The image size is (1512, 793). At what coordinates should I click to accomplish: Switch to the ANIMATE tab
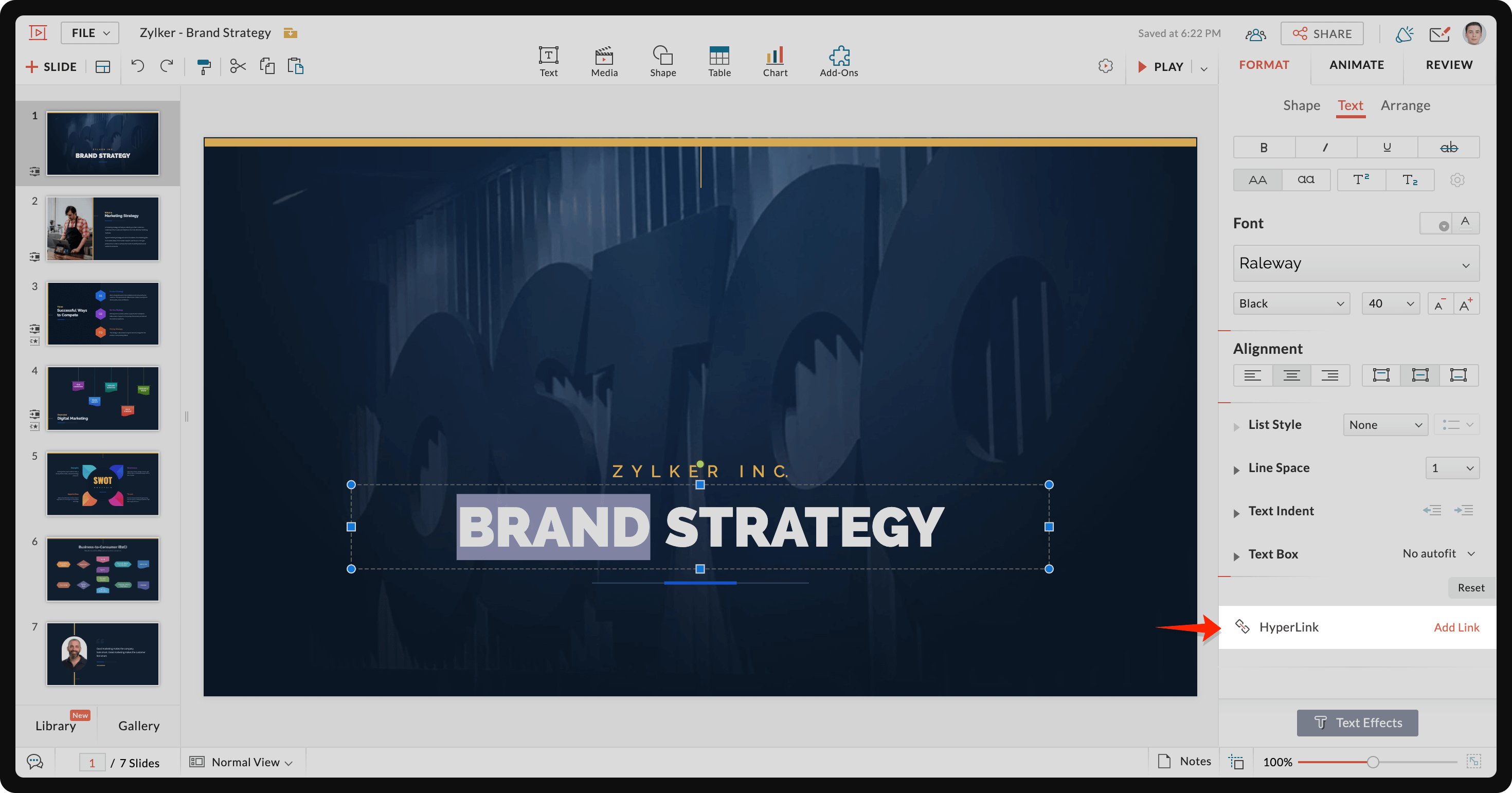pyautogui.click(x=1356, y=65)
